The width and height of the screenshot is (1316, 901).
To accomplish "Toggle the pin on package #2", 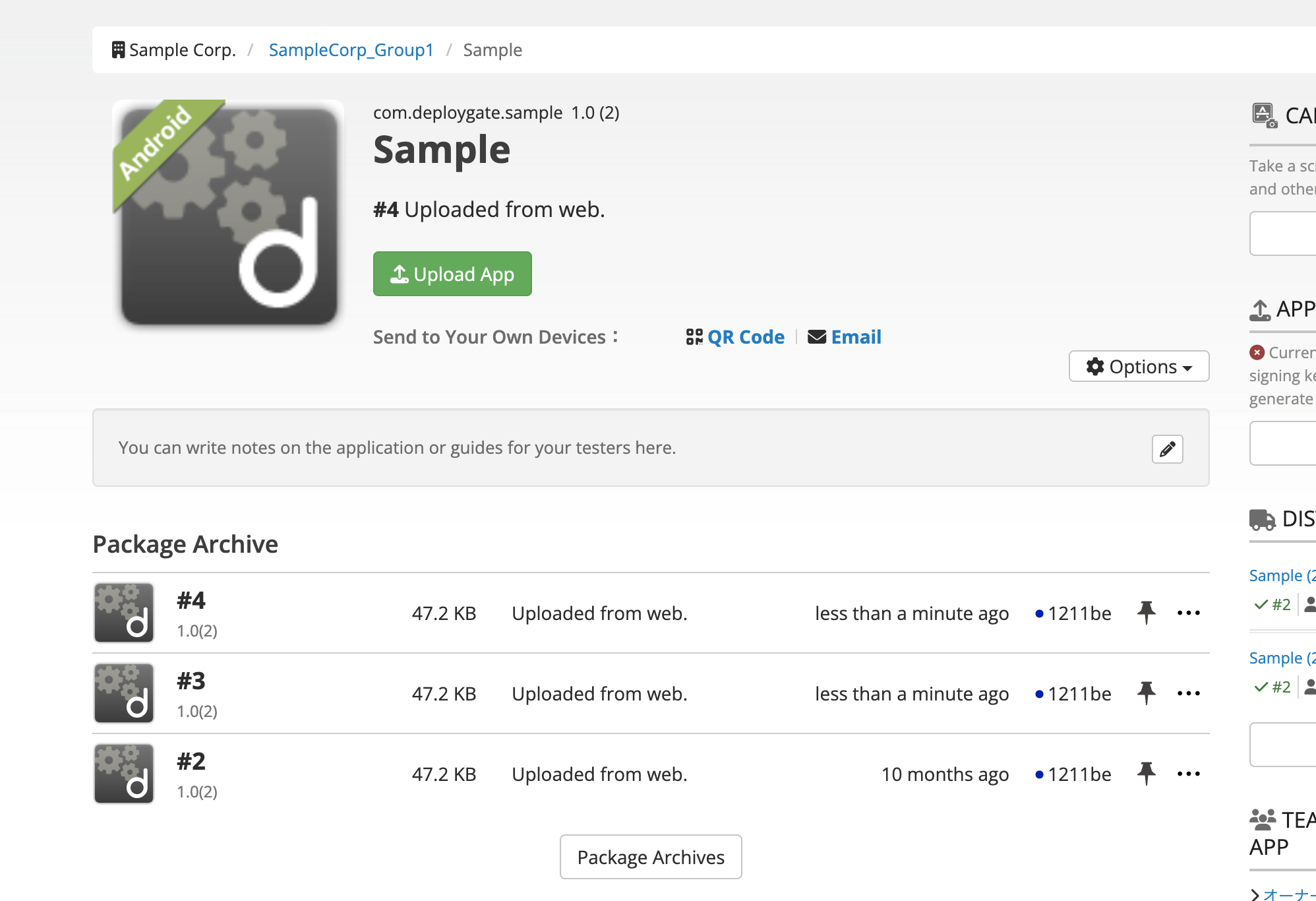I will 1146,774.
